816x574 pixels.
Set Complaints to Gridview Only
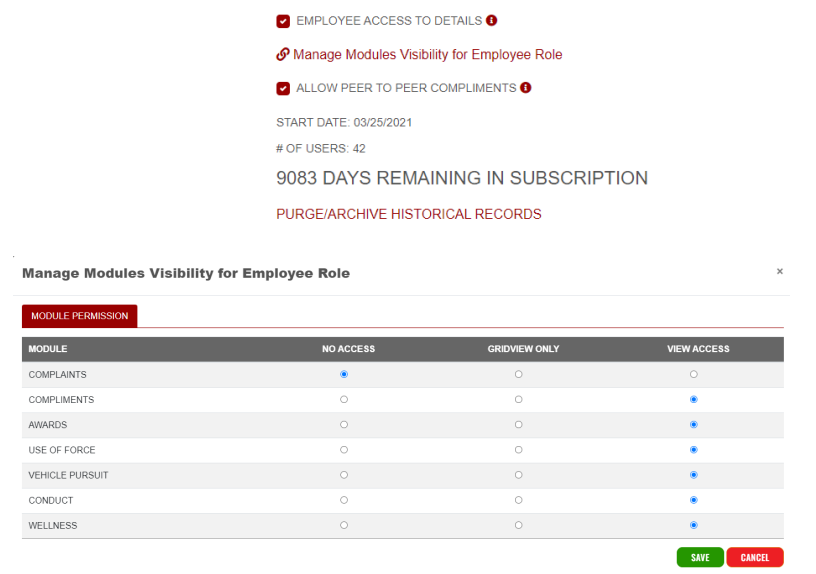click(518, 374)
